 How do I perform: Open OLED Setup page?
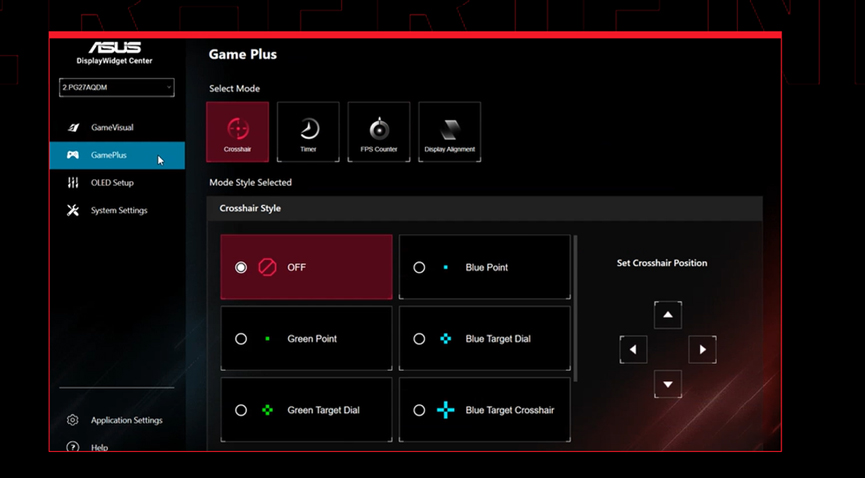click(x=117, y=183)
